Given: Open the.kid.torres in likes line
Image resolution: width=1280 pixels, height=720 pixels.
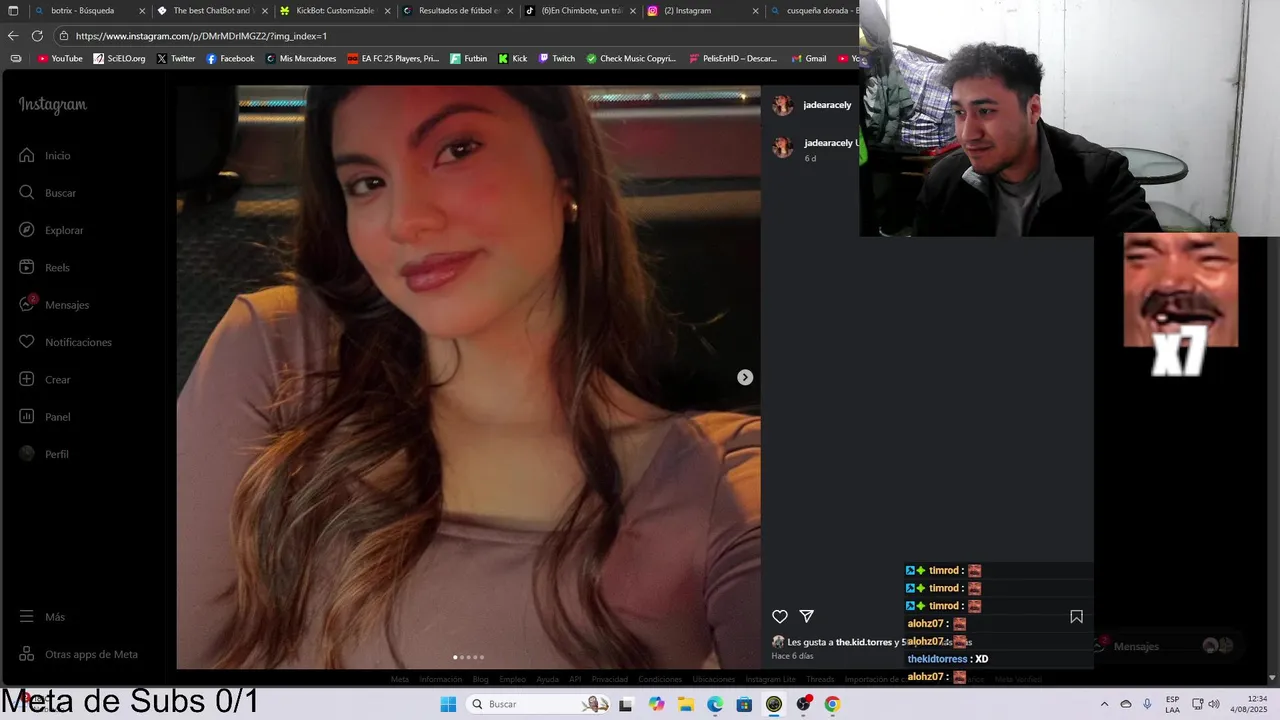Looking at the screenshot, I should (x=864, y=642).
